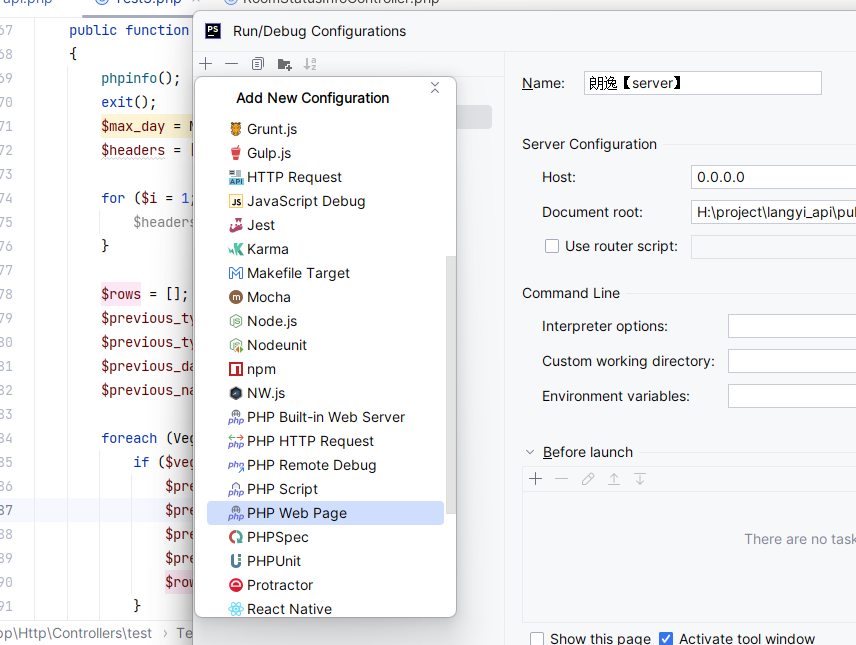The height and width of the screenshot is (645, 856).
Task: Enable the Use router script option
Action: [x=551, y=246]
